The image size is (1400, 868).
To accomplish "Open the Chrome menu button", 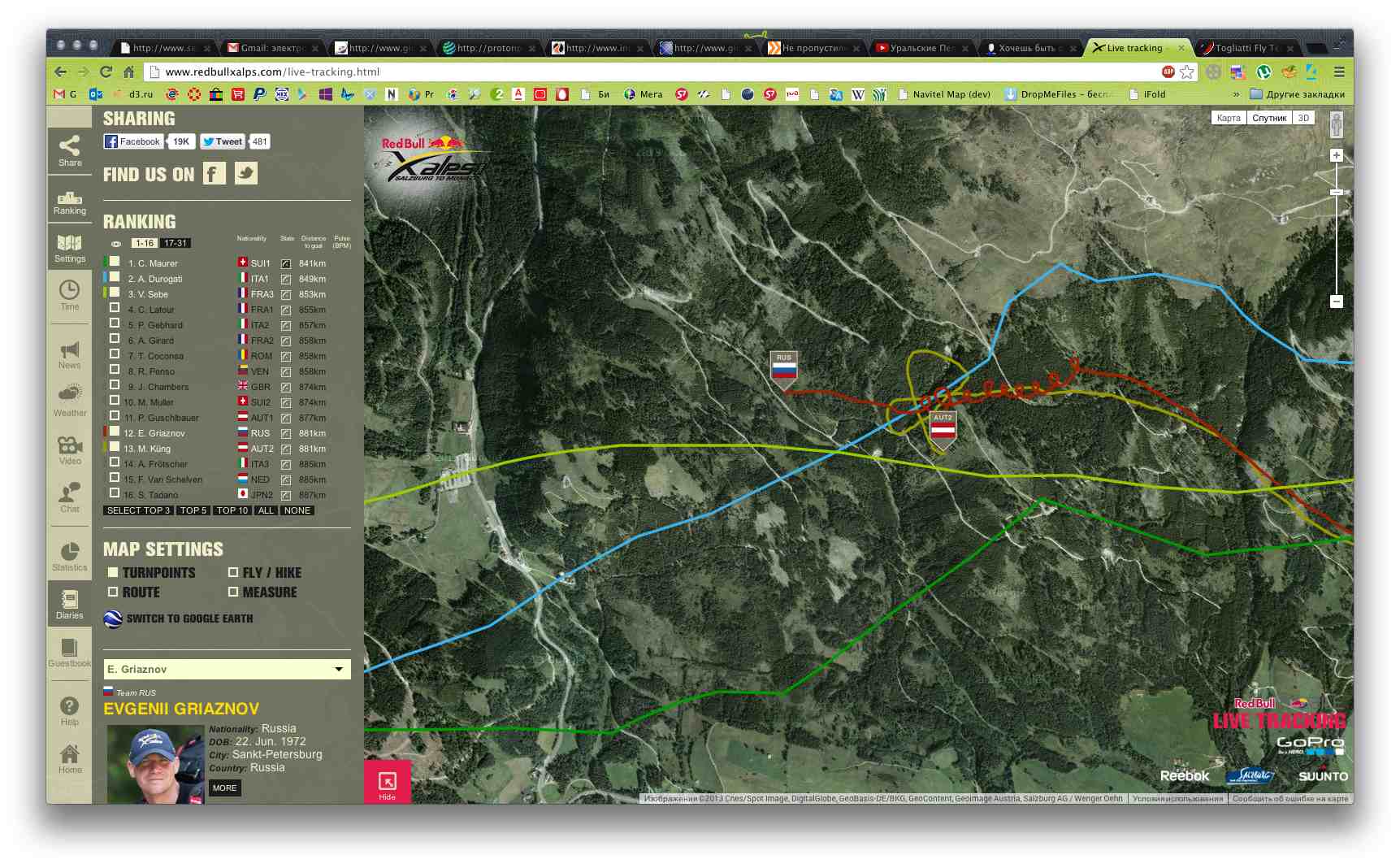I will [x=1339, y=72].
